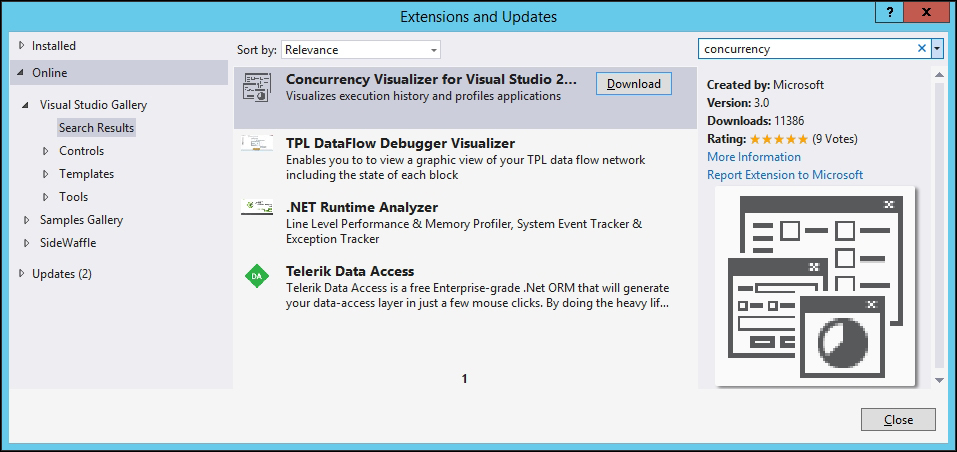Click in the concurrency search field
The width and height of the screenshot is (957, 452).
tap(805, 48)
